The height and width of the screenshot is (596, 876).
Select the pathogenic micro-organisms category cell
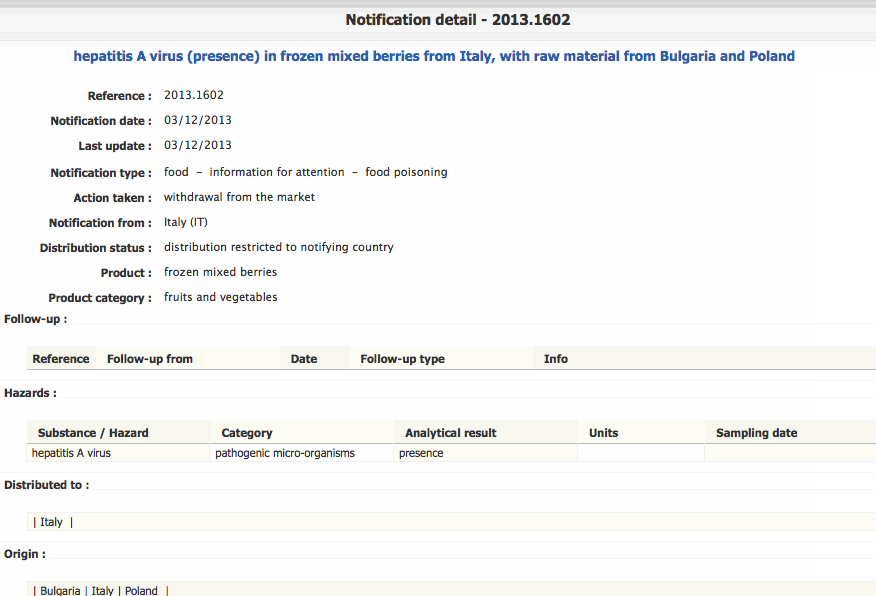285,453
